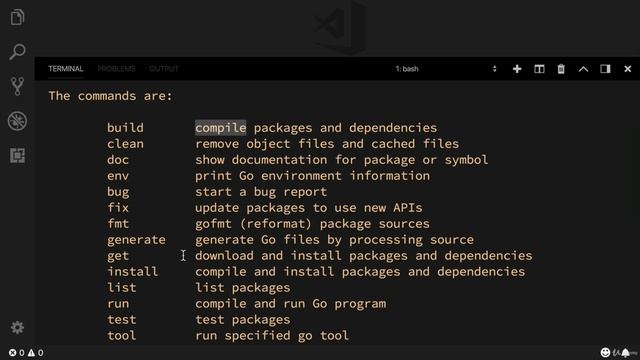Click the 'tool' command name
Image resolution: width=640 pixels, height=360 pixels.
coord(122,336)
